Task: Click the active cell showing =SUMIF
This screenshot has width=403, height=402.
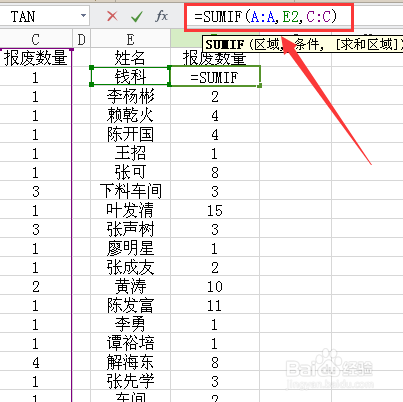Action: coord(215,76)
